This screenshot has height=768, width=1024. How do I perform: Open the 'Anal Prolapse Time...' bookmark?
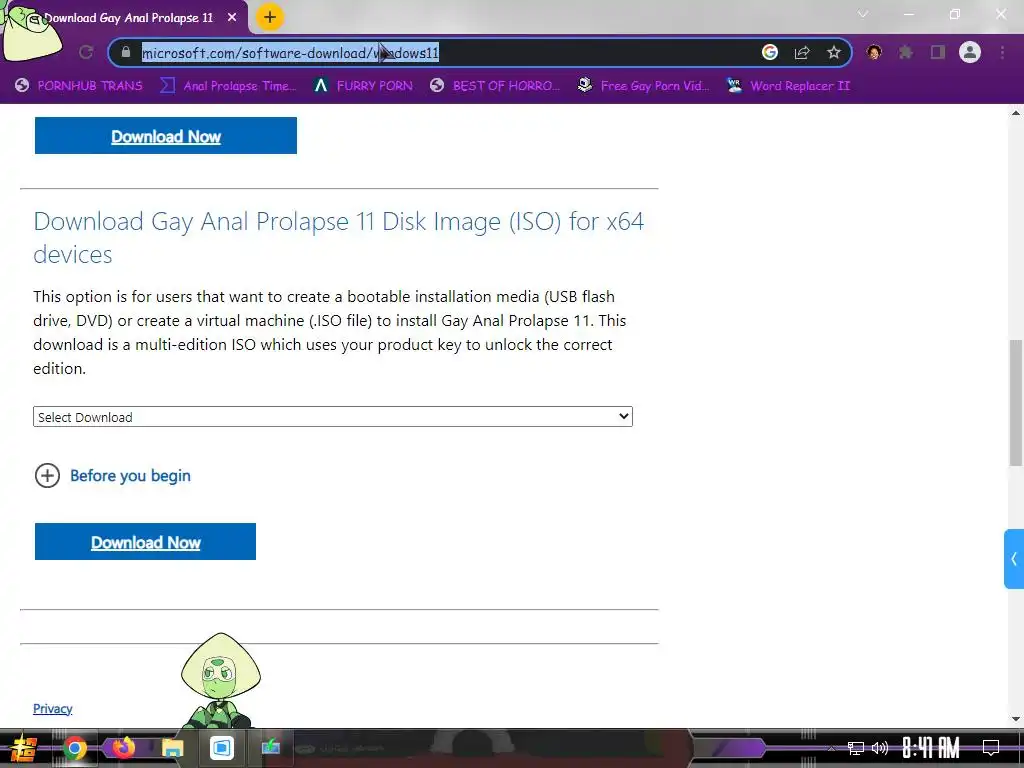point(229,86)
